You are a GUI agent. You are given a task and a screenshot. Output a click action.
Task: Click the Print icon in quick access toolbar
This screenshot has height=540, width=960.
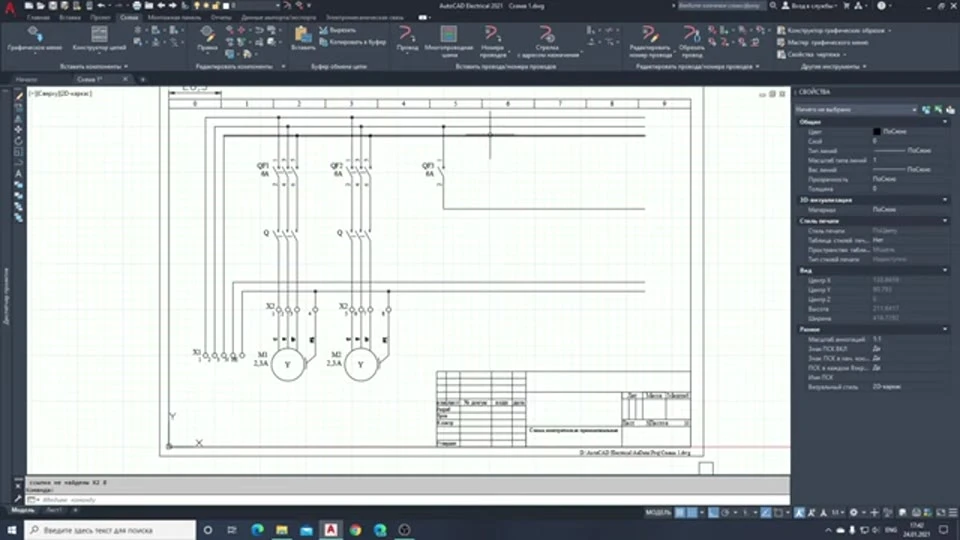coord(137,6)
